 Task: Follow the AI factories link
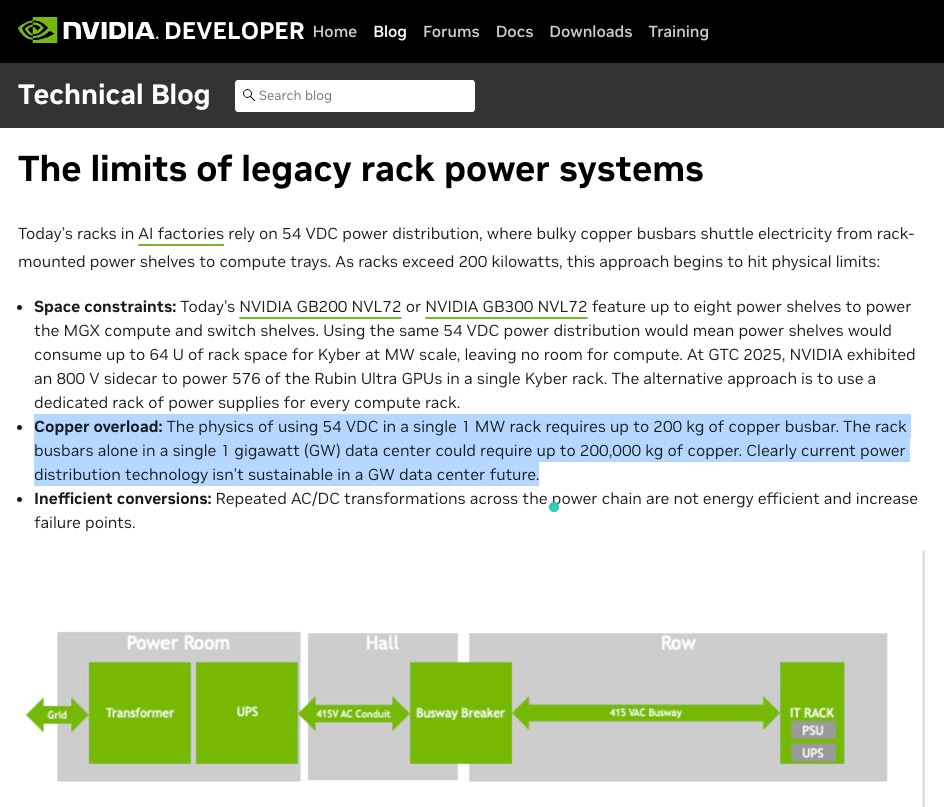tap(181, 234)
